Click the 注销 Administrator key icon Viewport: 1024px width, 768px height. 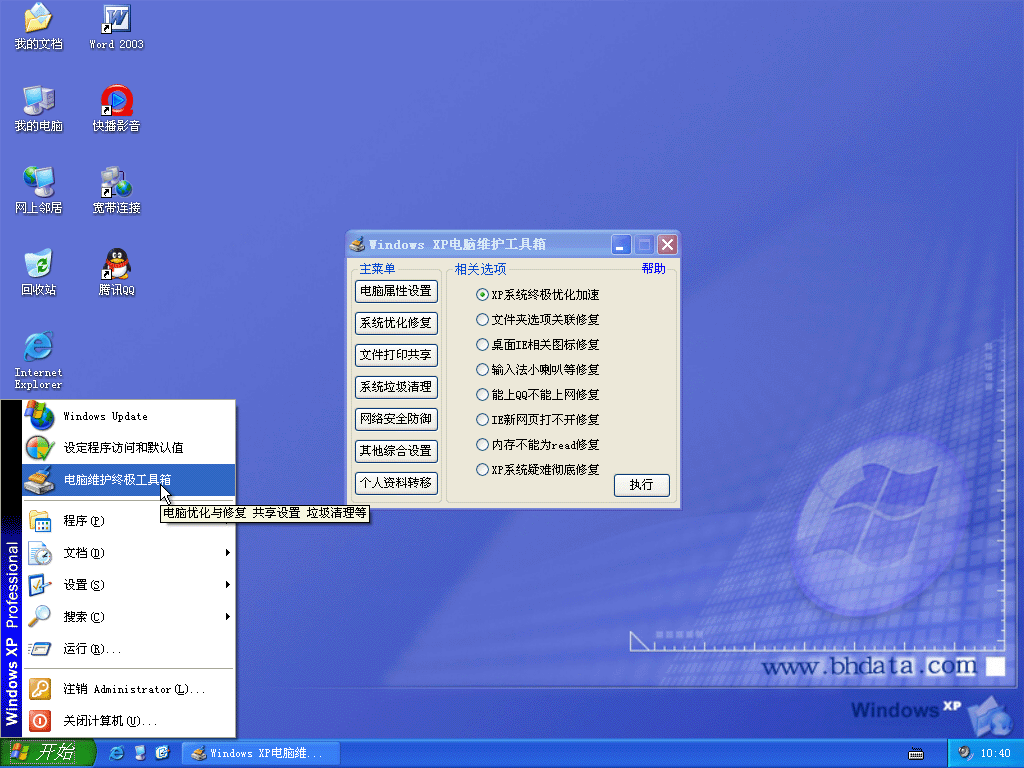click(x=40, y=689)
